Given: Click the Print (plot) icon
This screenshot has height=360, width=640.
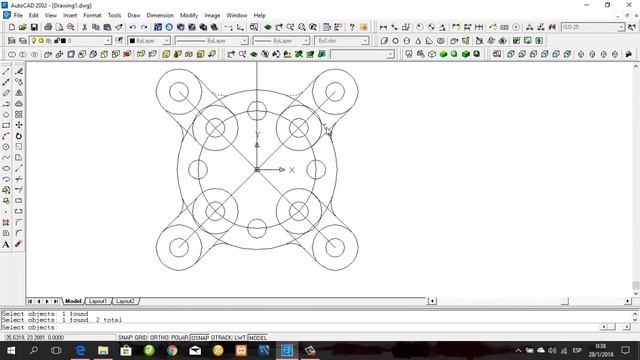Looking at the screenshot, I should click(x=48, y=27).
